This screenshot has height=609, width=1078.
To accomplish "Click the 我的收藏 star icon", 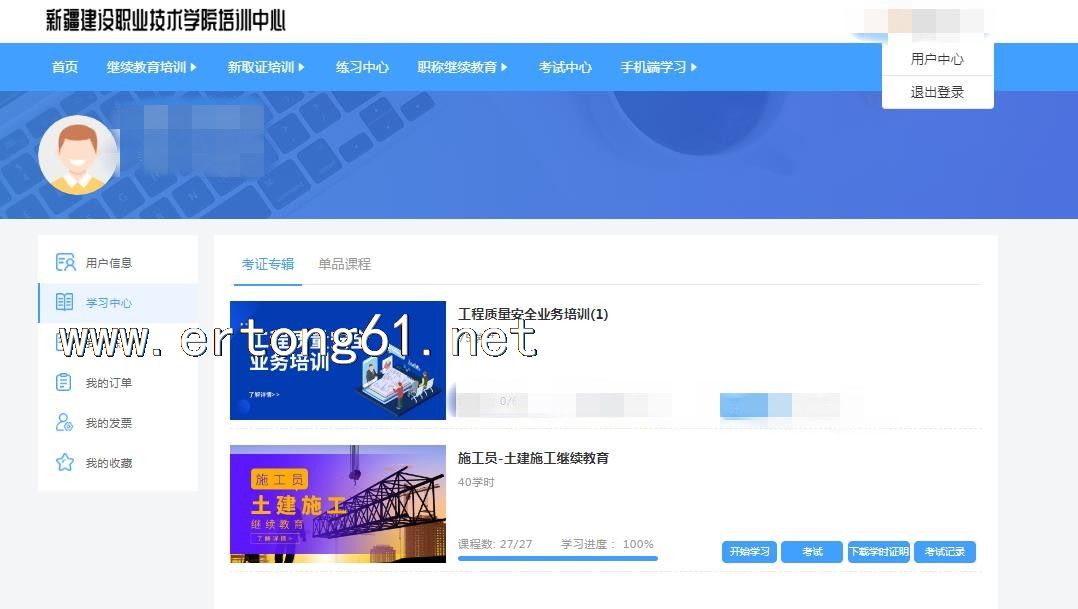I will pyautogui.click(x=65, y=463).
